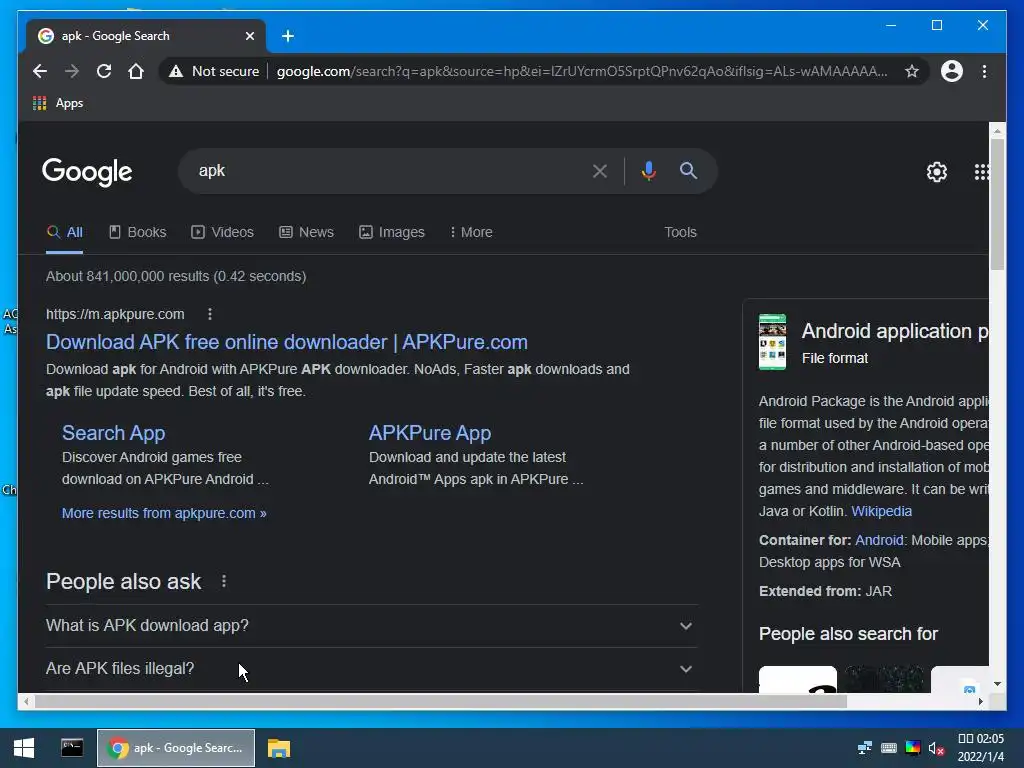This screenshot has height=768, width=1024.
Task: Click in the Google search input field
Action: (x=392, y=171)
